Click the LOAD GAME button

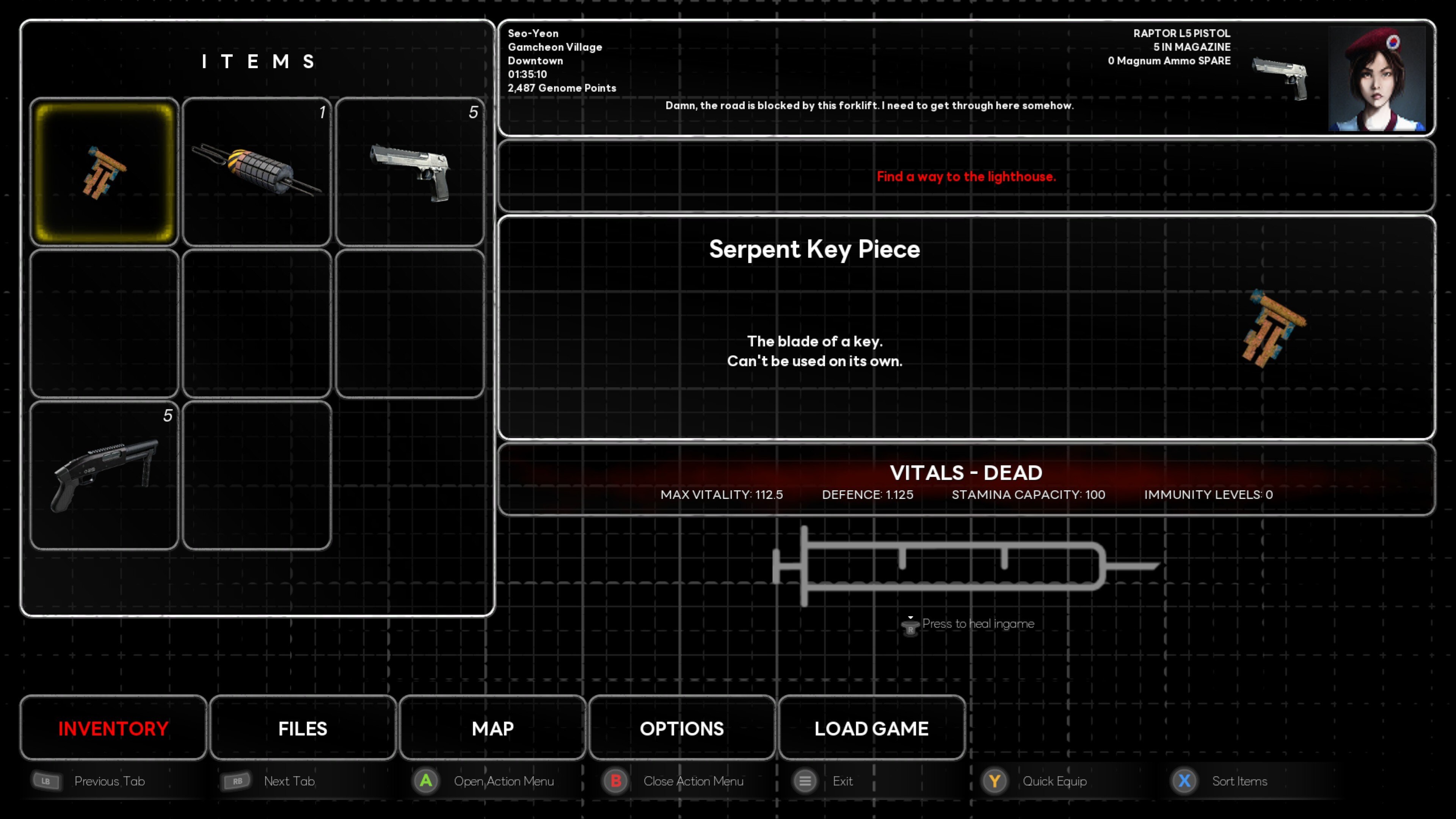click(x=871, y=728)
